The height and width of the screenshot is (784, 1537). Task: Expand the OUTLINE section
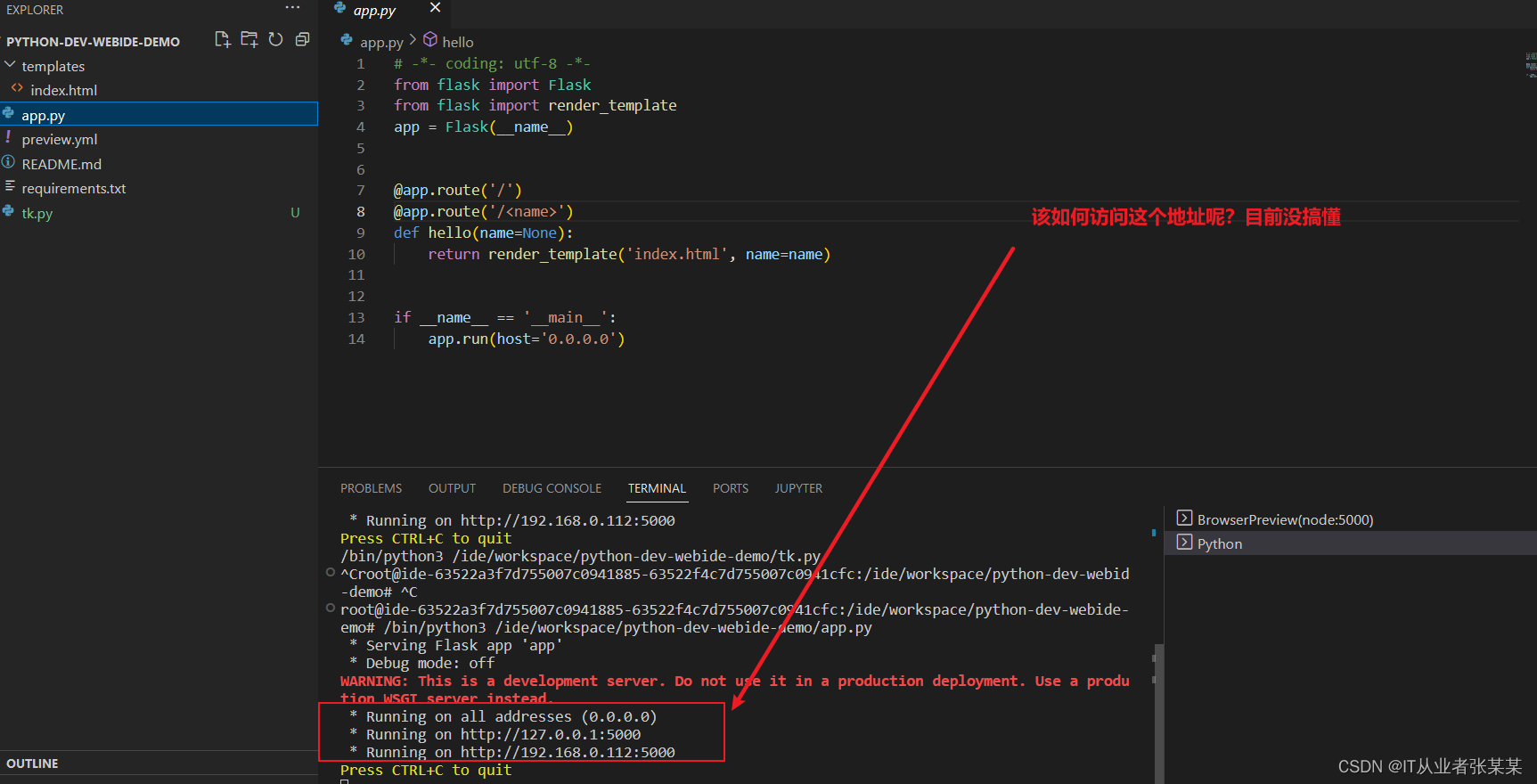[159, 764]
